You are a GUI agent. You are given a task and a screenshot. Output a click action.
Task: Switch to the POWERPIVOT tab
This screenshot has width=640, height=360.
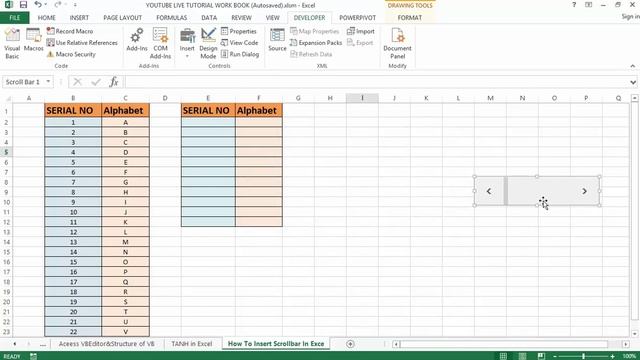[x=358, y=18]
